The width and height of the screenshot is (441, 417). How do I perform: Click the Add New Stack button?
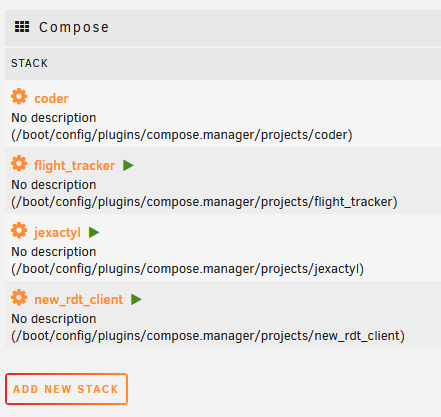point(66,389)
